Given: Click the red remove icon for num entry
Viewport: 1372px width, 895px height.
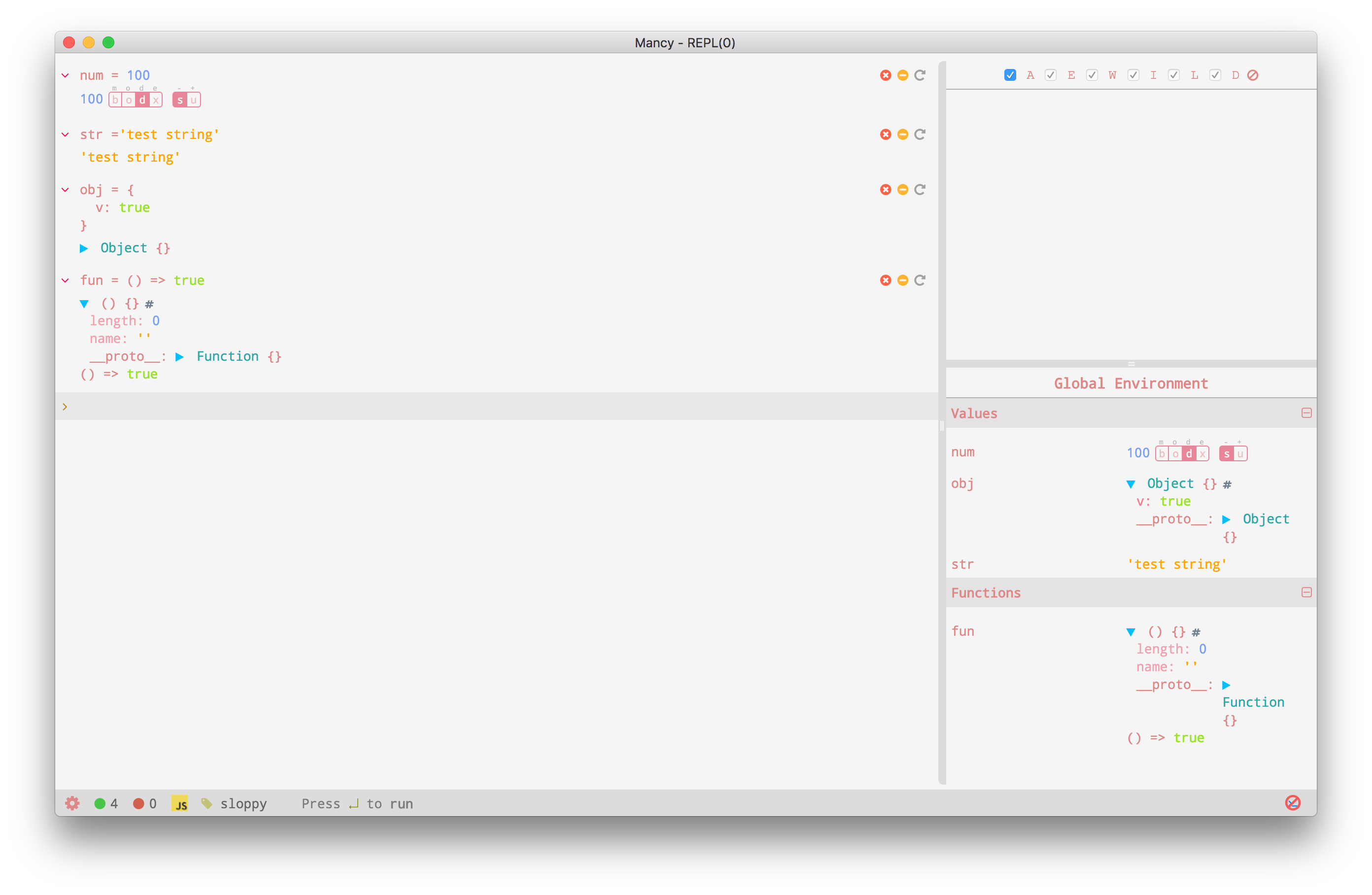Looking at the screenshot, I should [x=886, y=75].
